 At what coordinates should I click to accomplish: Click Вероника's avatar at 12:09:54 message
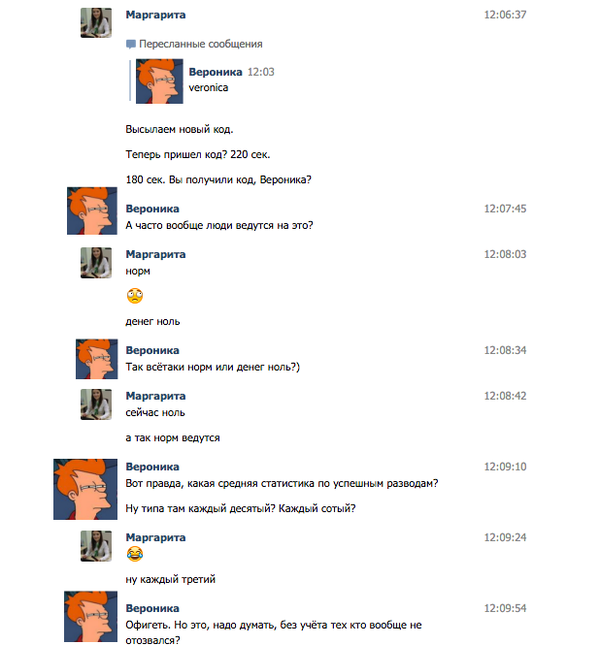[x=91, y=617]
